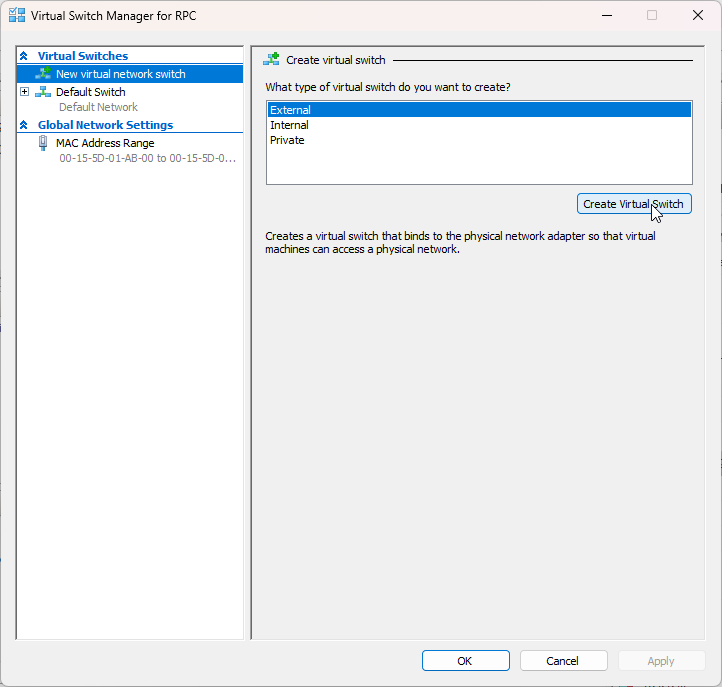Choose Private switch type

[479, 140]
